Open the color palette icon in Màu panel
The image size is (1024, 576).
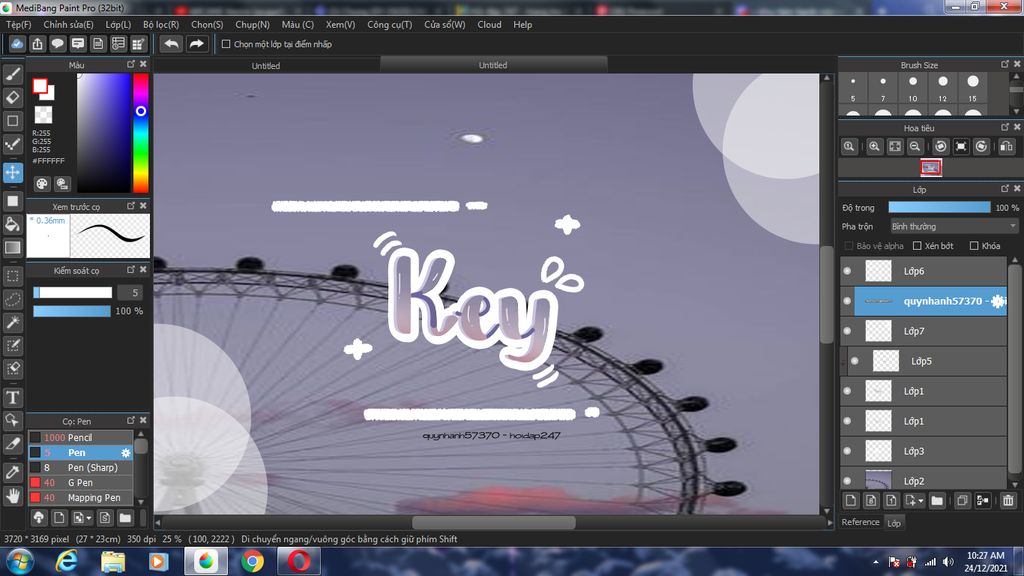click(42, 184)
